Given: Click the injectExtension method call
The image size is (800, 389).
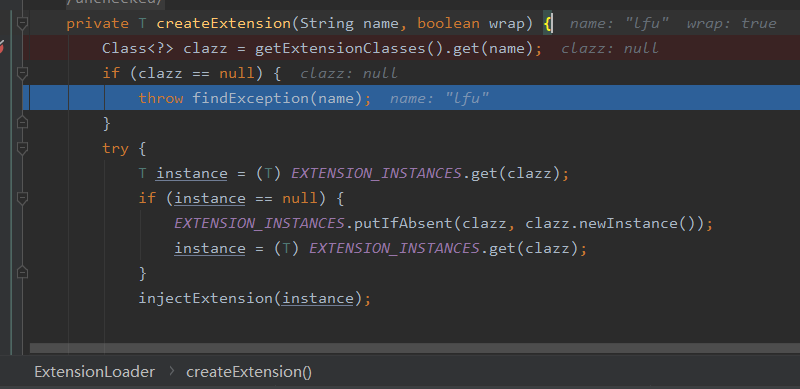Looking at the screenshot, I should [x=207, y=298].
